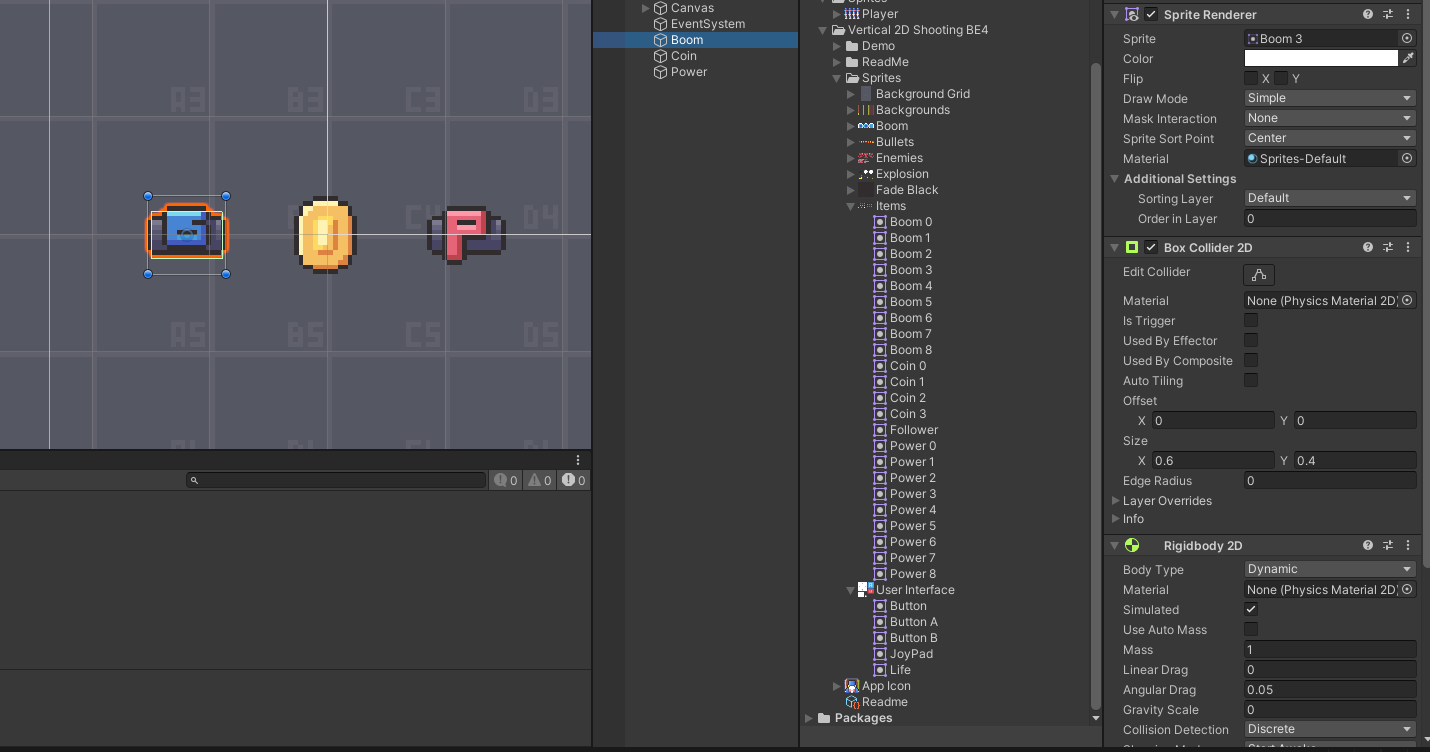Select the blue Boom sprite in Scene view
1430x752 pixels.
(x=187, y=234)
